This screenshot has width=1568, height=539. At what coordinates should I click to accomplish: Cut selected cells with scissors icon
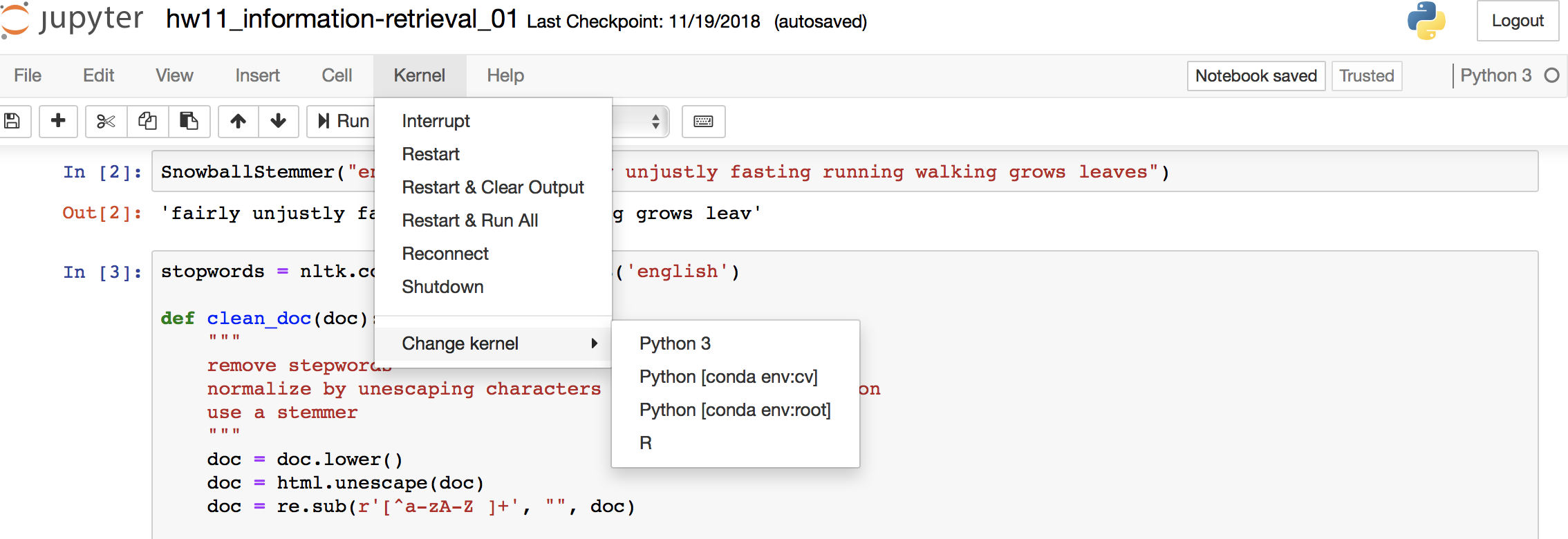tap(106, 122)
